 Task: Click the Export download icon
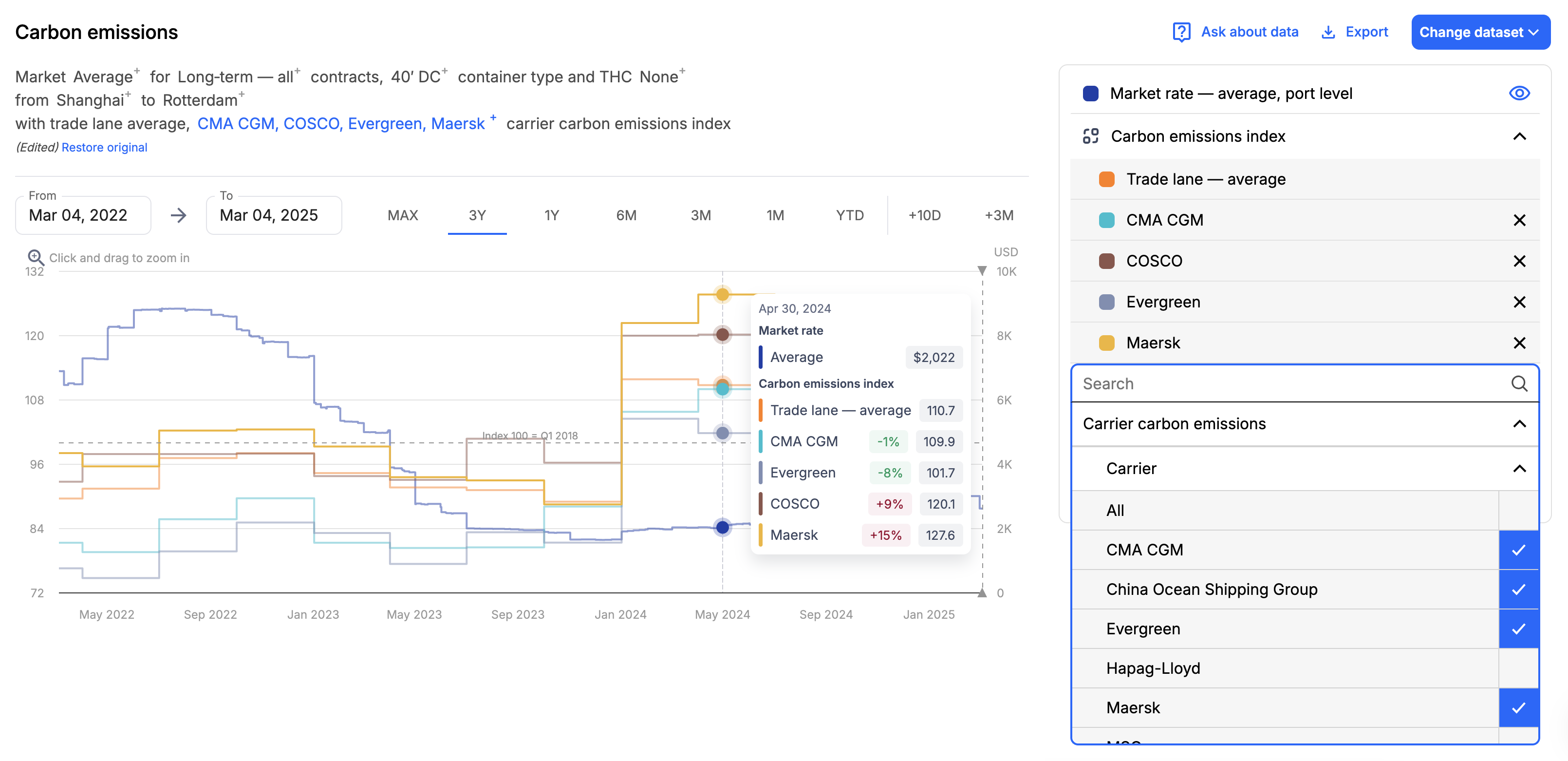(1328, 32)
